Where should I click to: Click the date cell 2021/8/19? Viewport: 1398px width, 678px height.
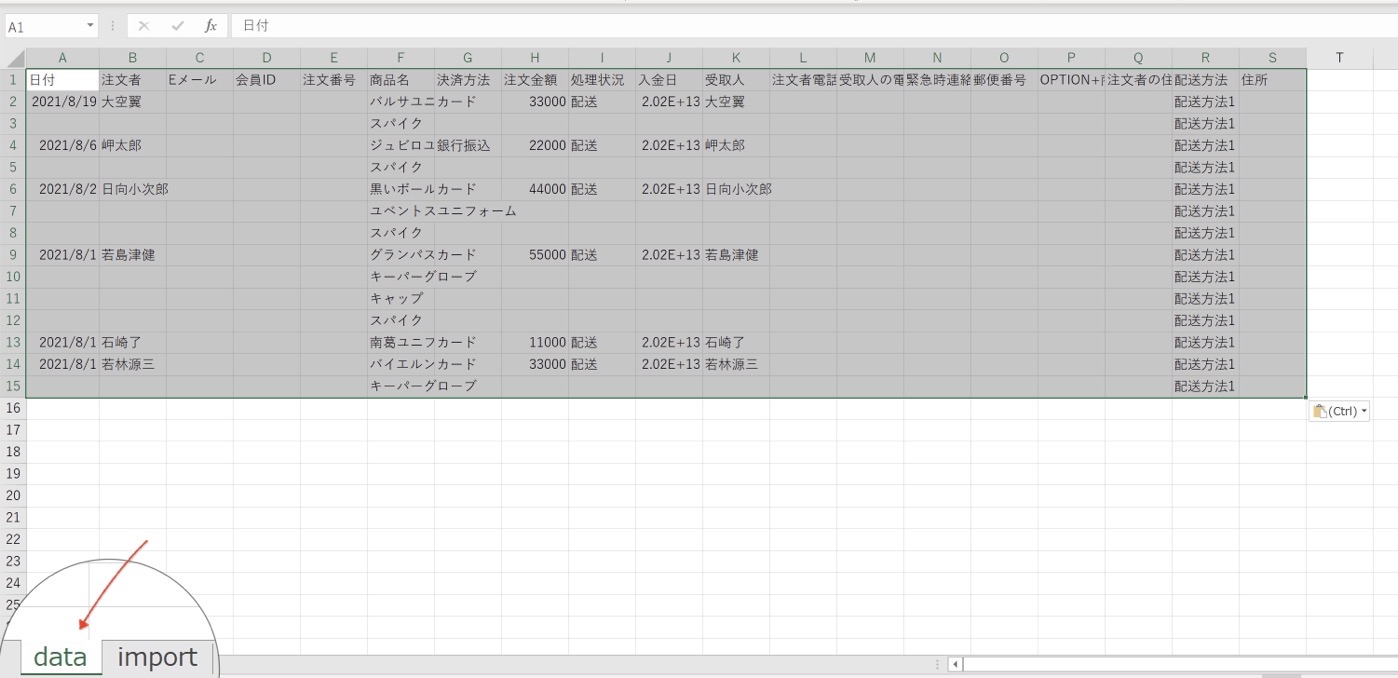[62, 102]
